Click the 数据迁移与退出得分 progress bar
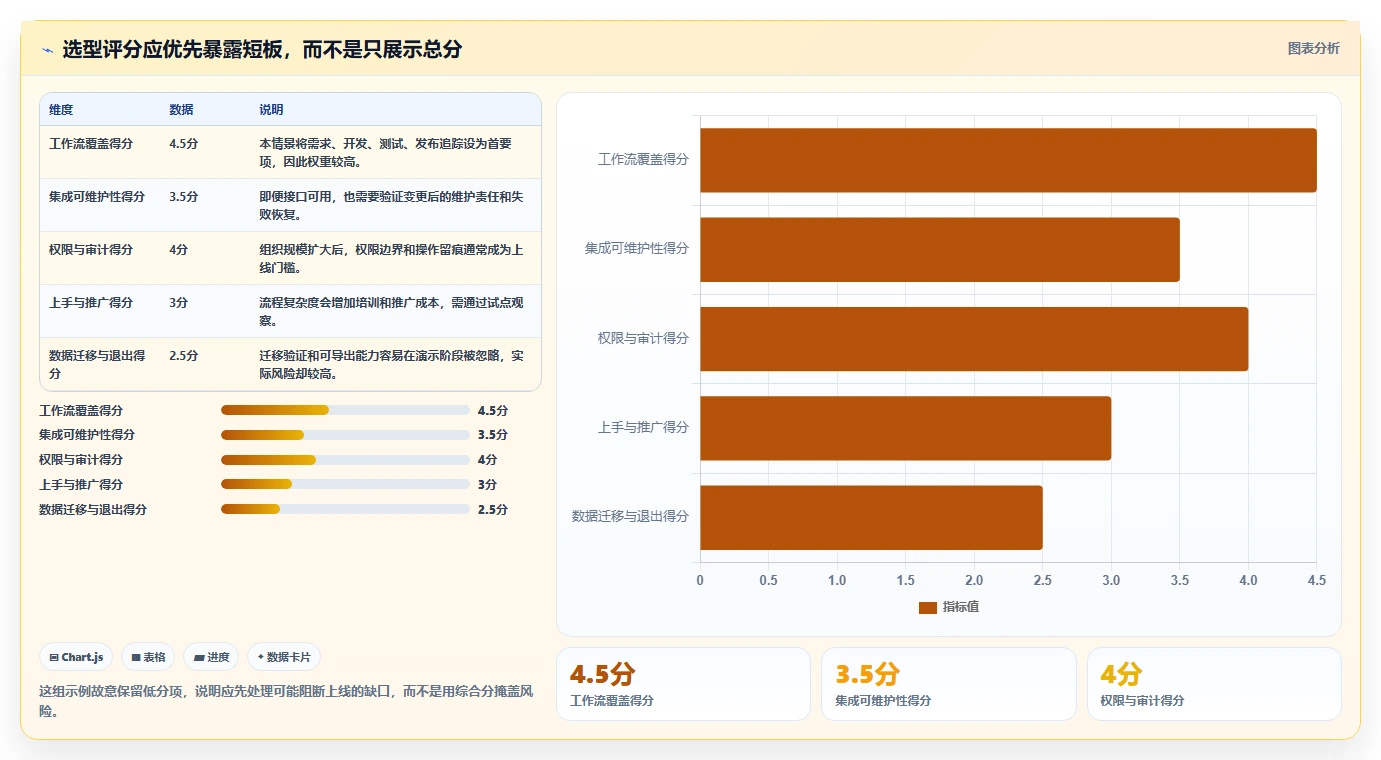 (345, 509)
